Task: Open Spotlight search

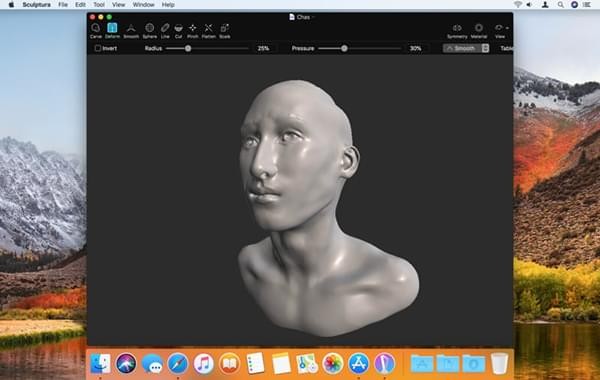Action: (561, 5)
